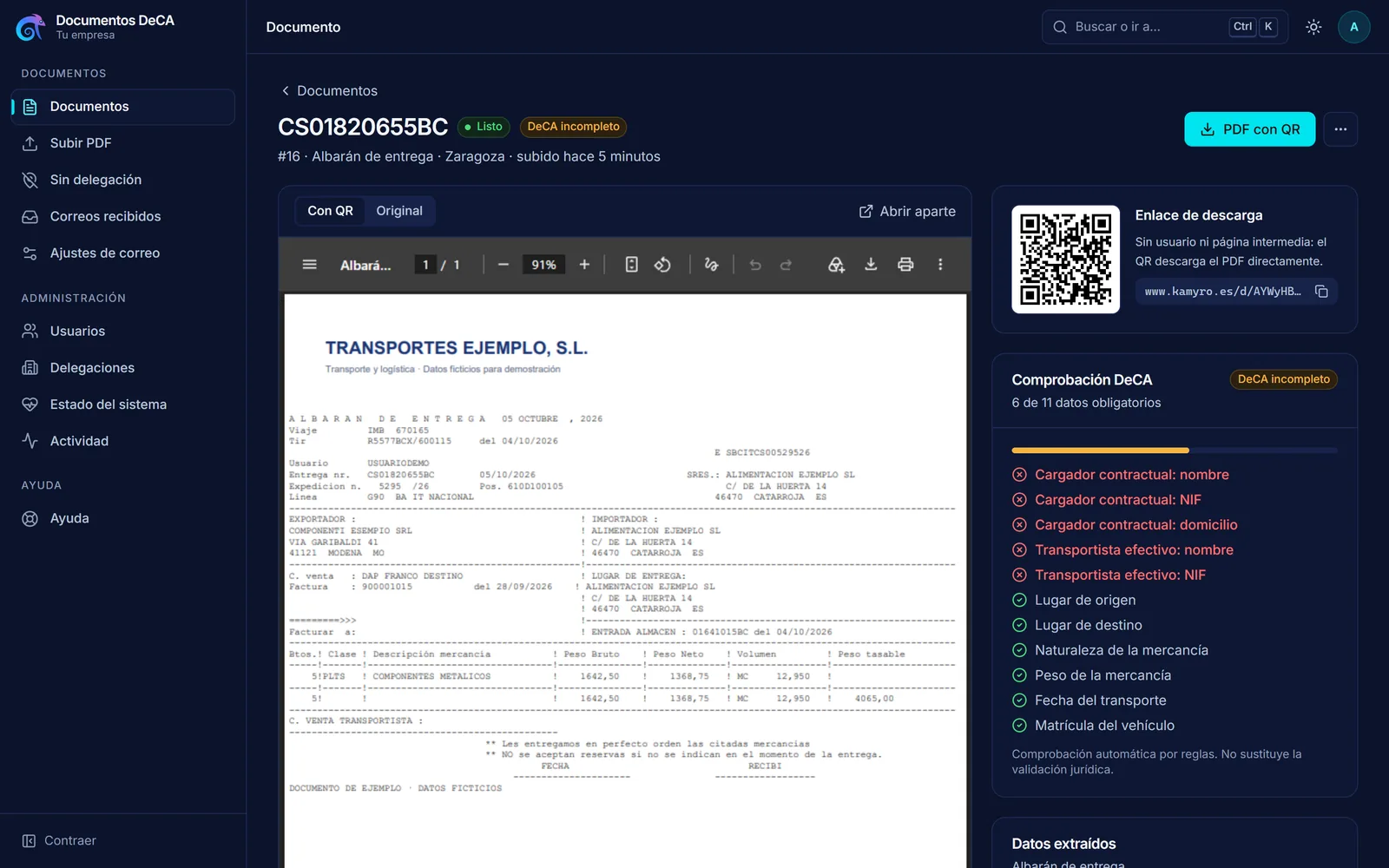Open Subir PDF in sidebar

coord(122,143)
